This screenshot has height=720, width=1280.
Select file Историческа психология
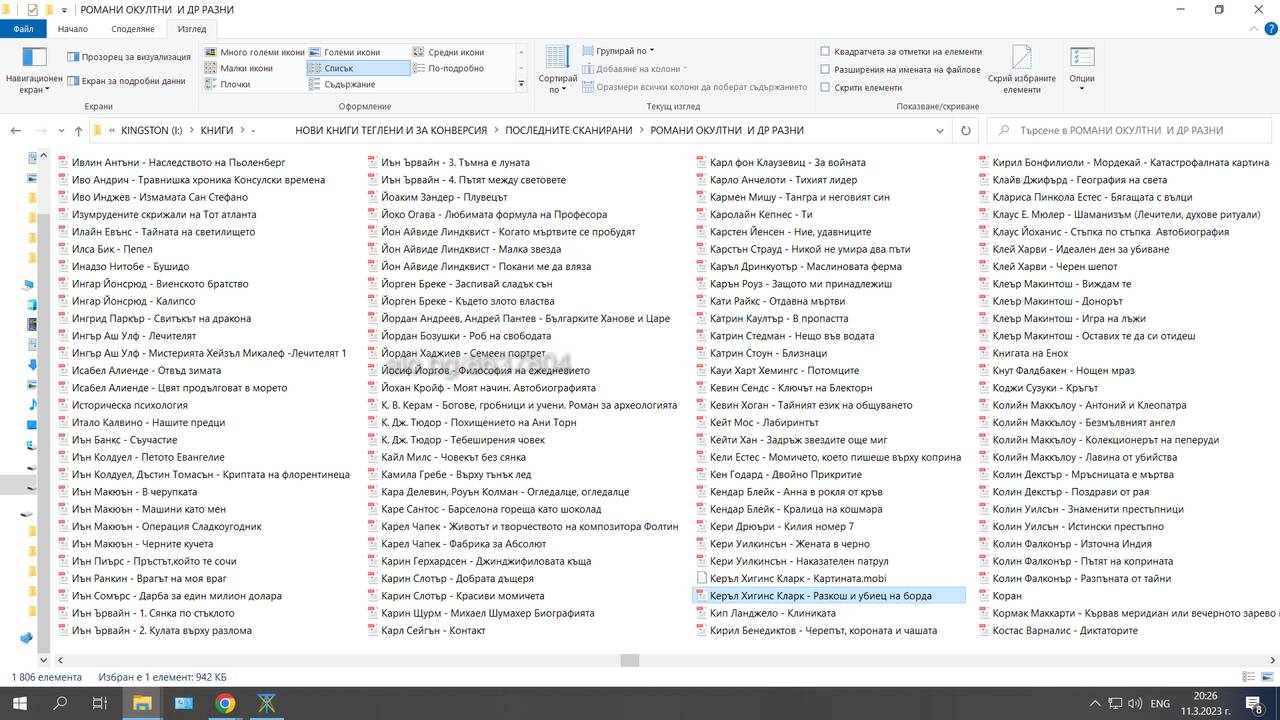pyautogui.click(x=122, y=405)
